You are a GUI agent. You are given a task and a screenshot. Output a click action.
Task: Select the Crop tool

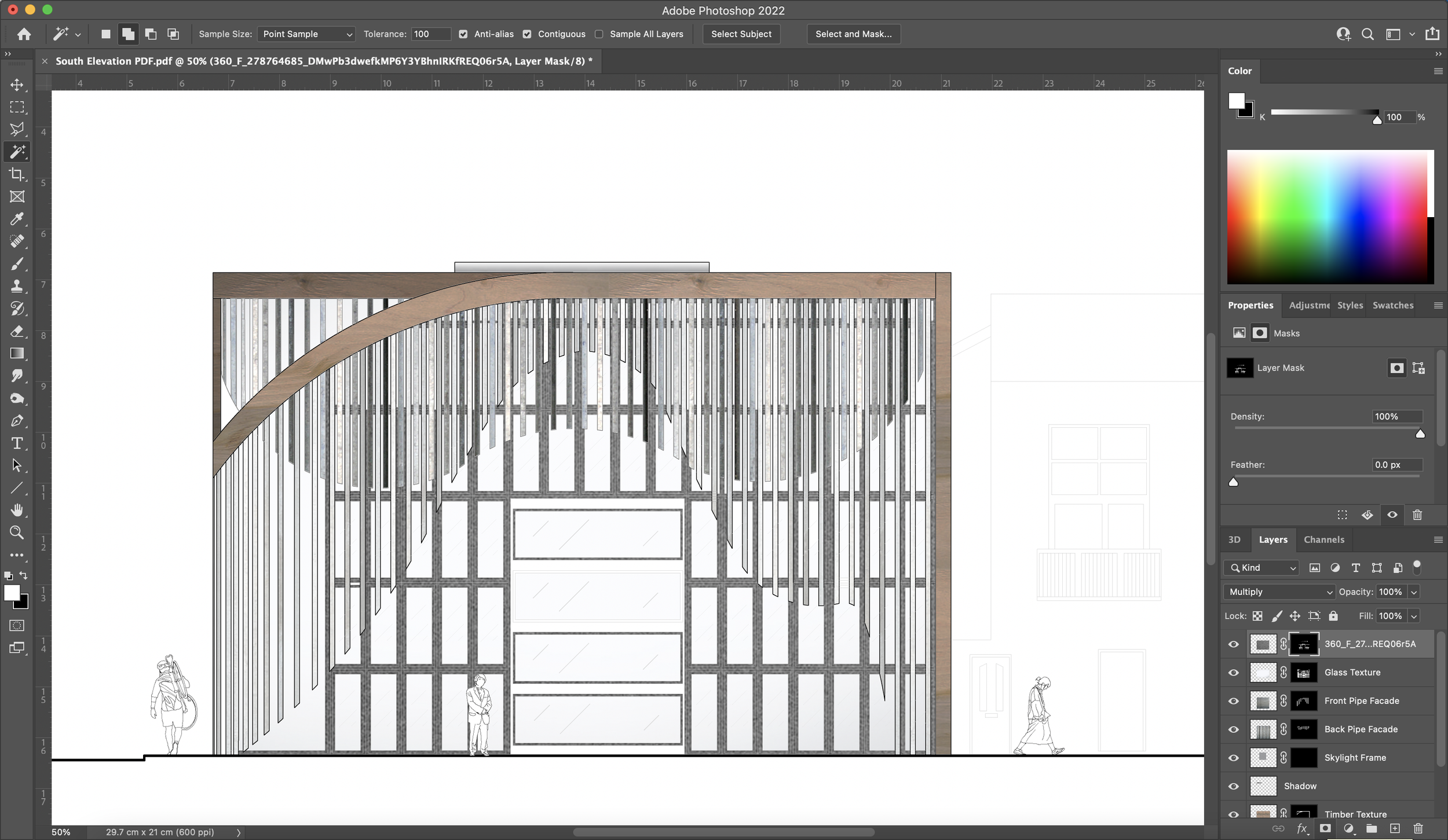17,174
